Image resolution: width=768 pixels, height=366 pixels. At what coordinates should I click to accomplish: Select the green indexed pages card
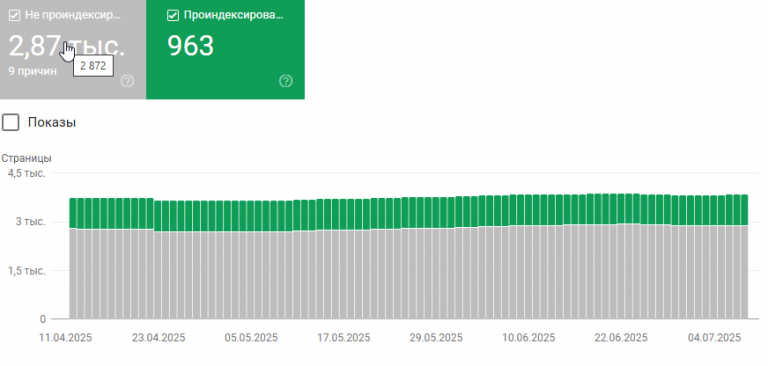click(225, 49)
